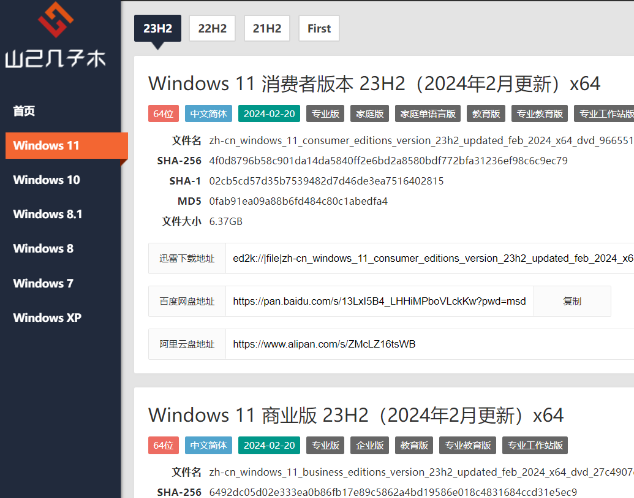The image size is (634, 498).
Task: Choose Windows 8 in the sidebar
Action: pos(43,249)
